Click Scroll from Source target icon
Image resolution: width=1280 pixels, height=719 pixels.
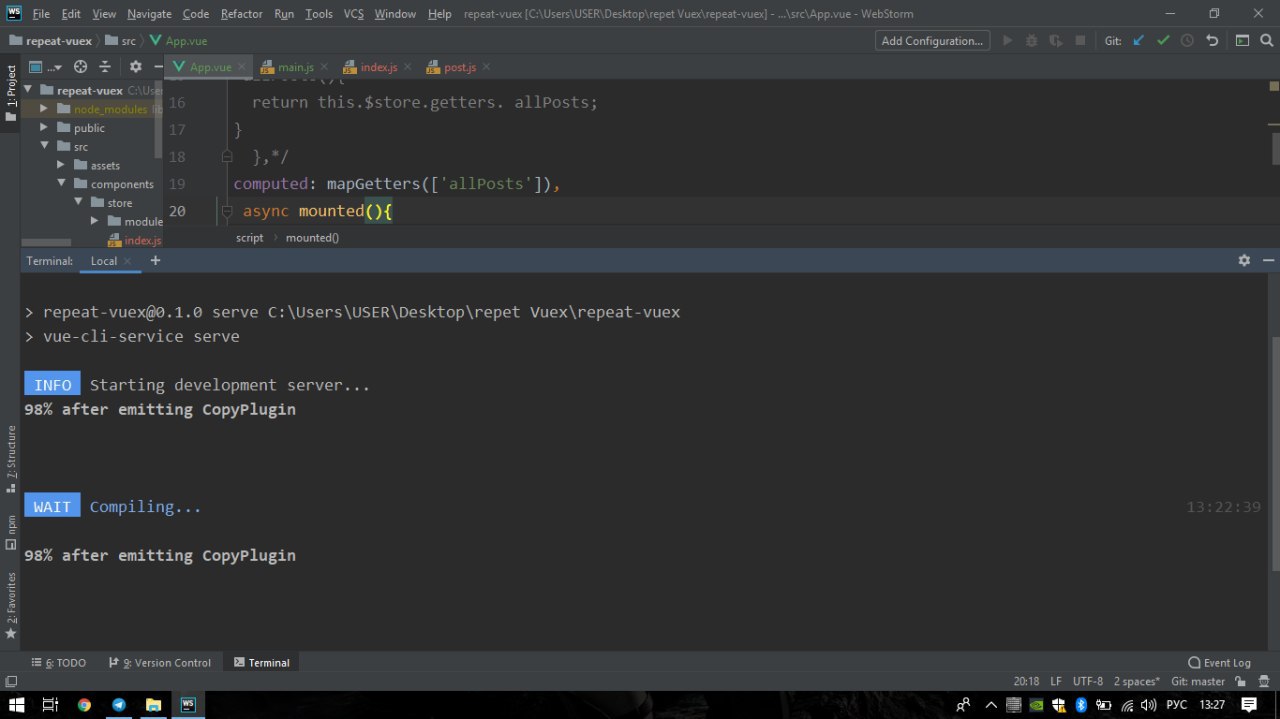81,67
